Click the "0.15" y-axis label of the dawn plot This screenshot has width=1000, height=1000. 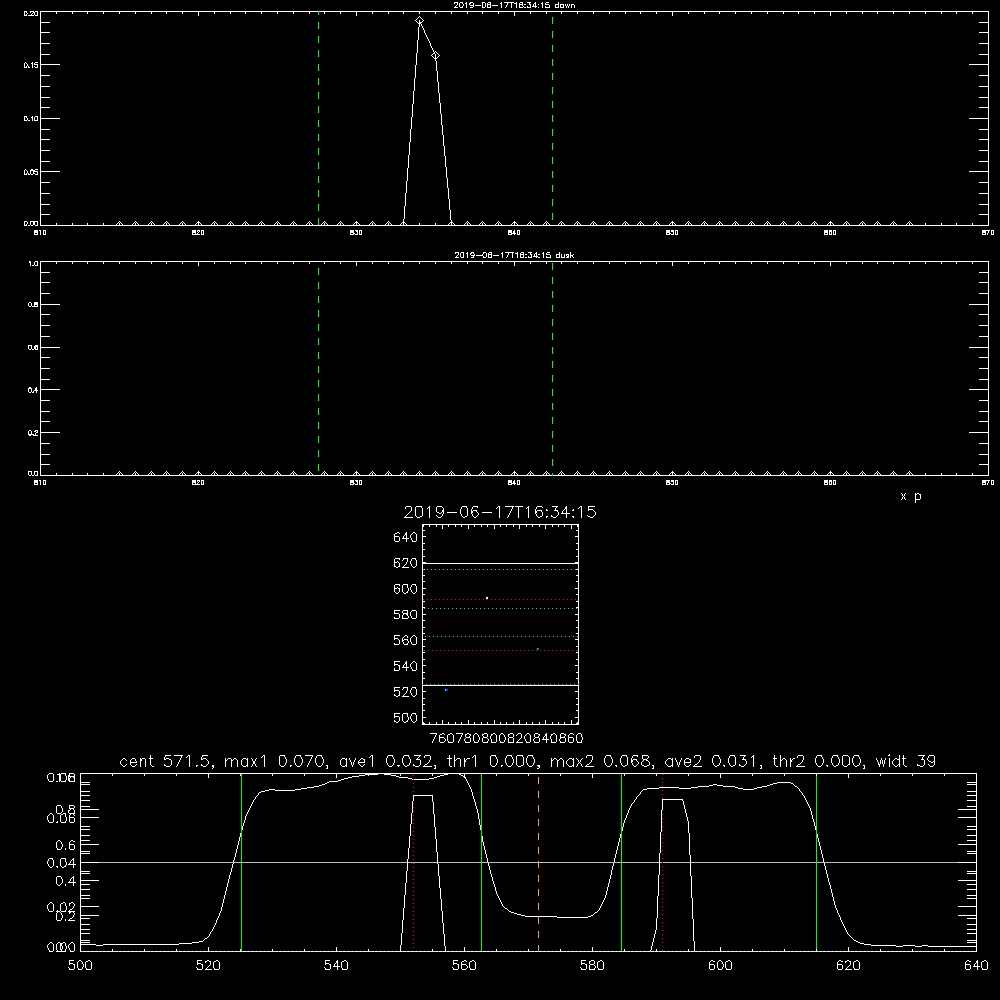coord(30,66)
